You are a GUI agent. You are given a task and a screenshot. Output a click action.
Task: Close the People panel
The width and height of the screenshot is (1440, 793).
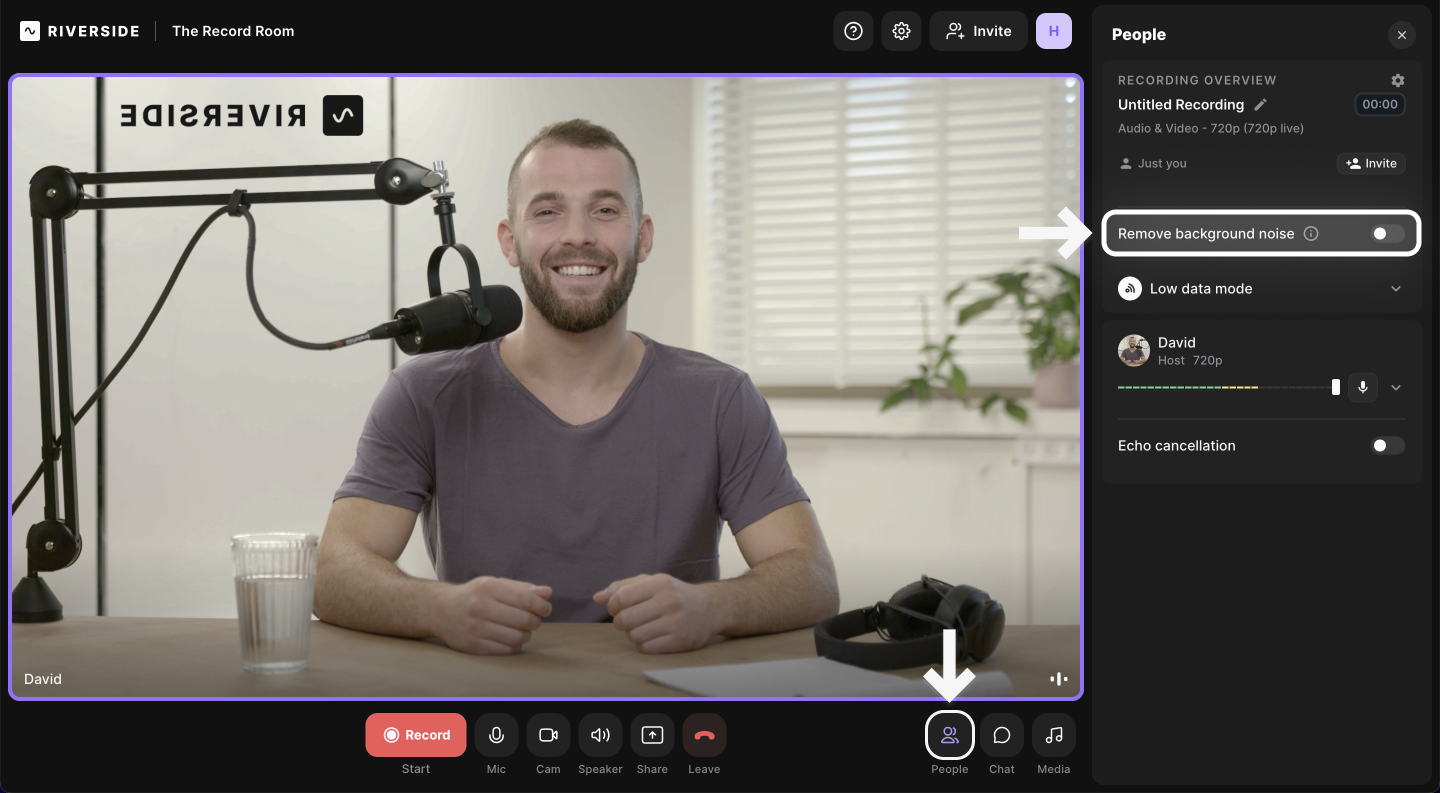(1402, 35)
